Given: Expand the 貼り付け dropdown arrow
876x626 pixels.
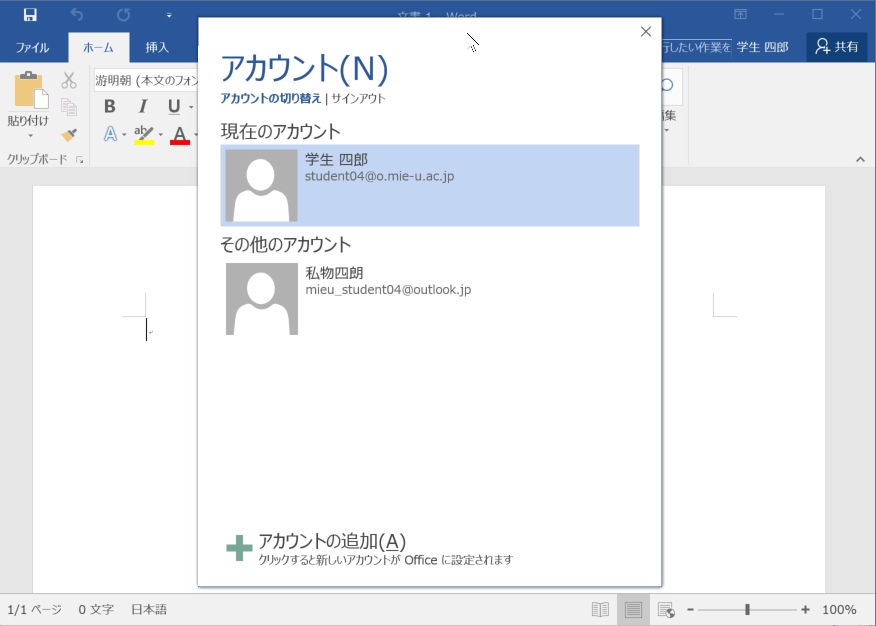Looking at the screenshot, I should click(30, 136).
